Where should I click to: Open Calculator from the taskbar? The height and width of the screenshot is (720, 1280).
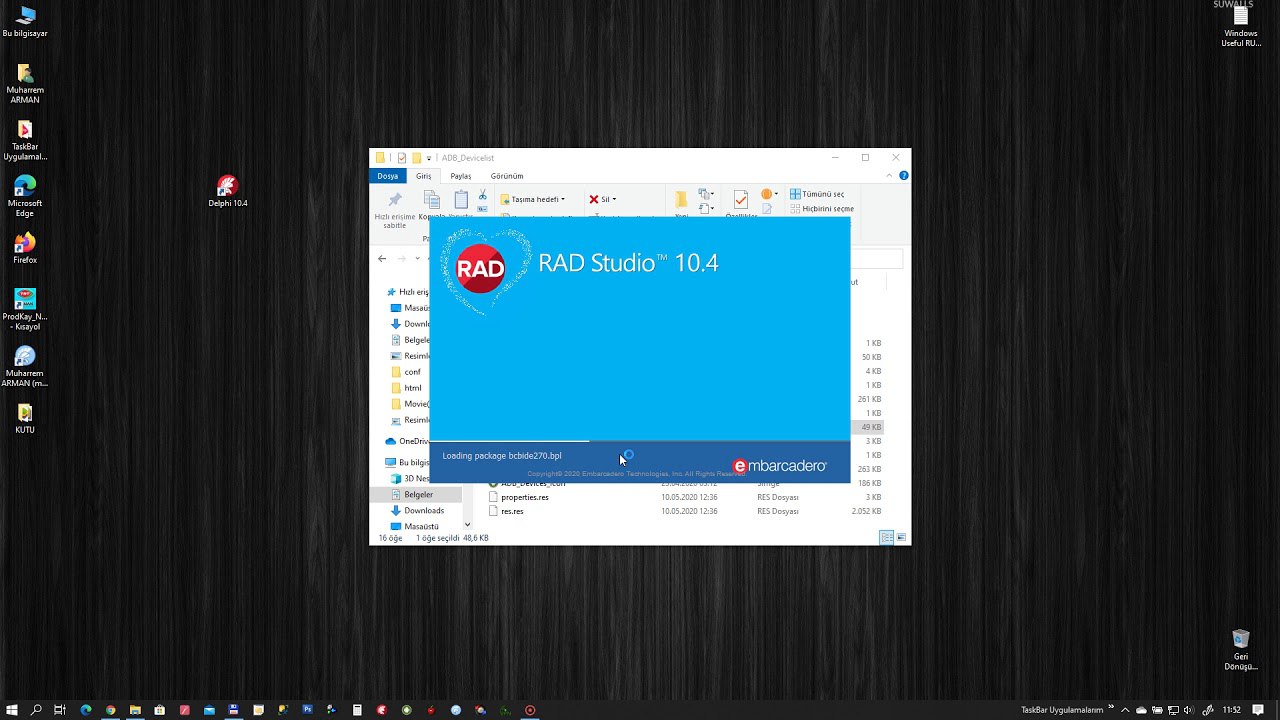tap(357, 710)
